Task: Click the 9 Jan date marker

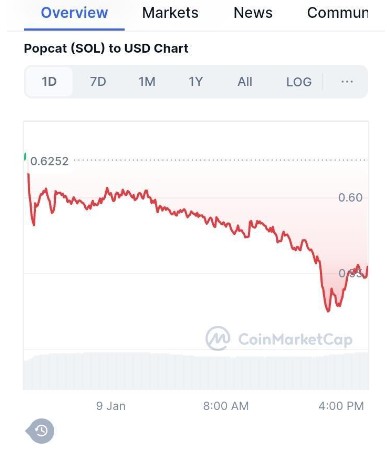Action: [111, 406]
